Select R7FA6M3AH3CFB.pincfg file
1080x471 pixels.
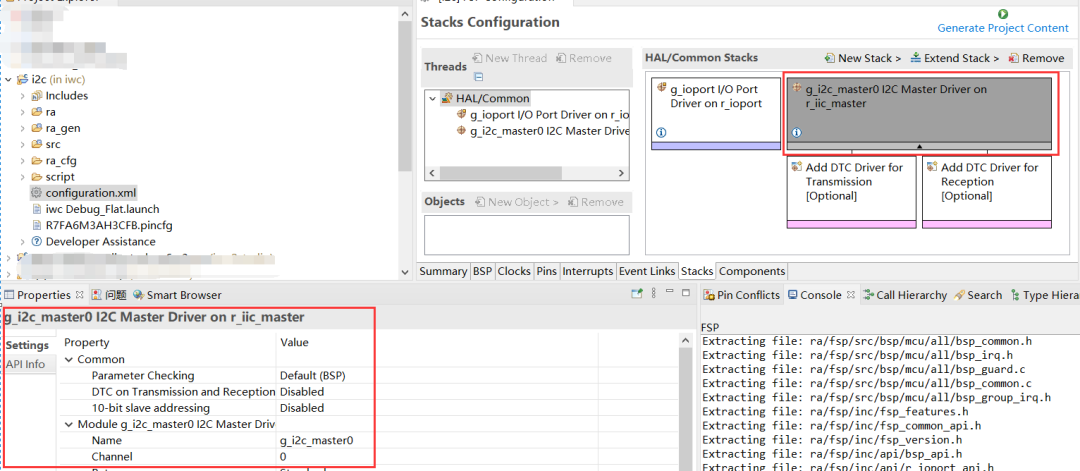click(101, 225)
